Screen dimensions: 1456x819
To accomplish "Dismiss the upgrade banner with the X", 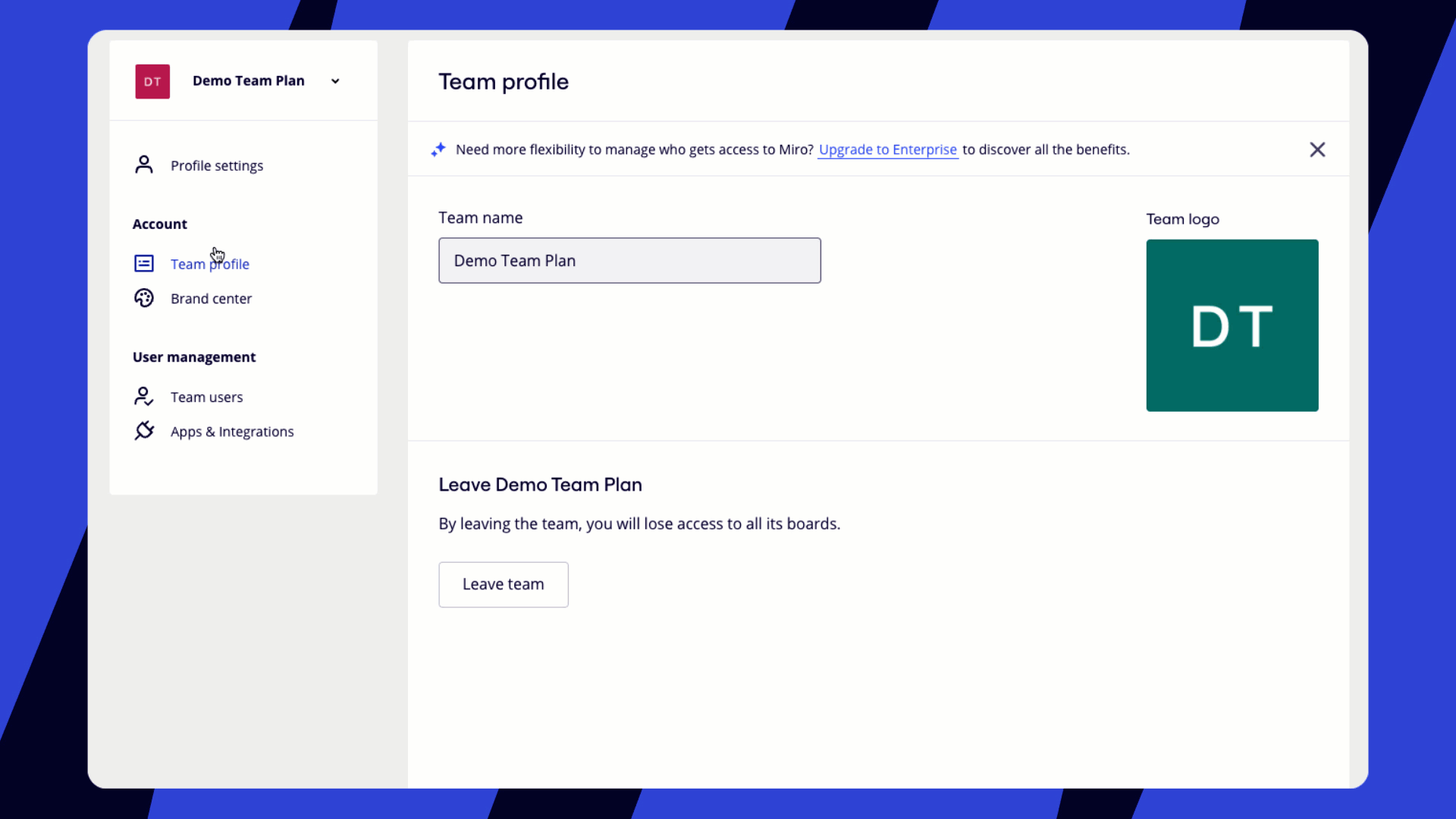I will coord(1317,149).
